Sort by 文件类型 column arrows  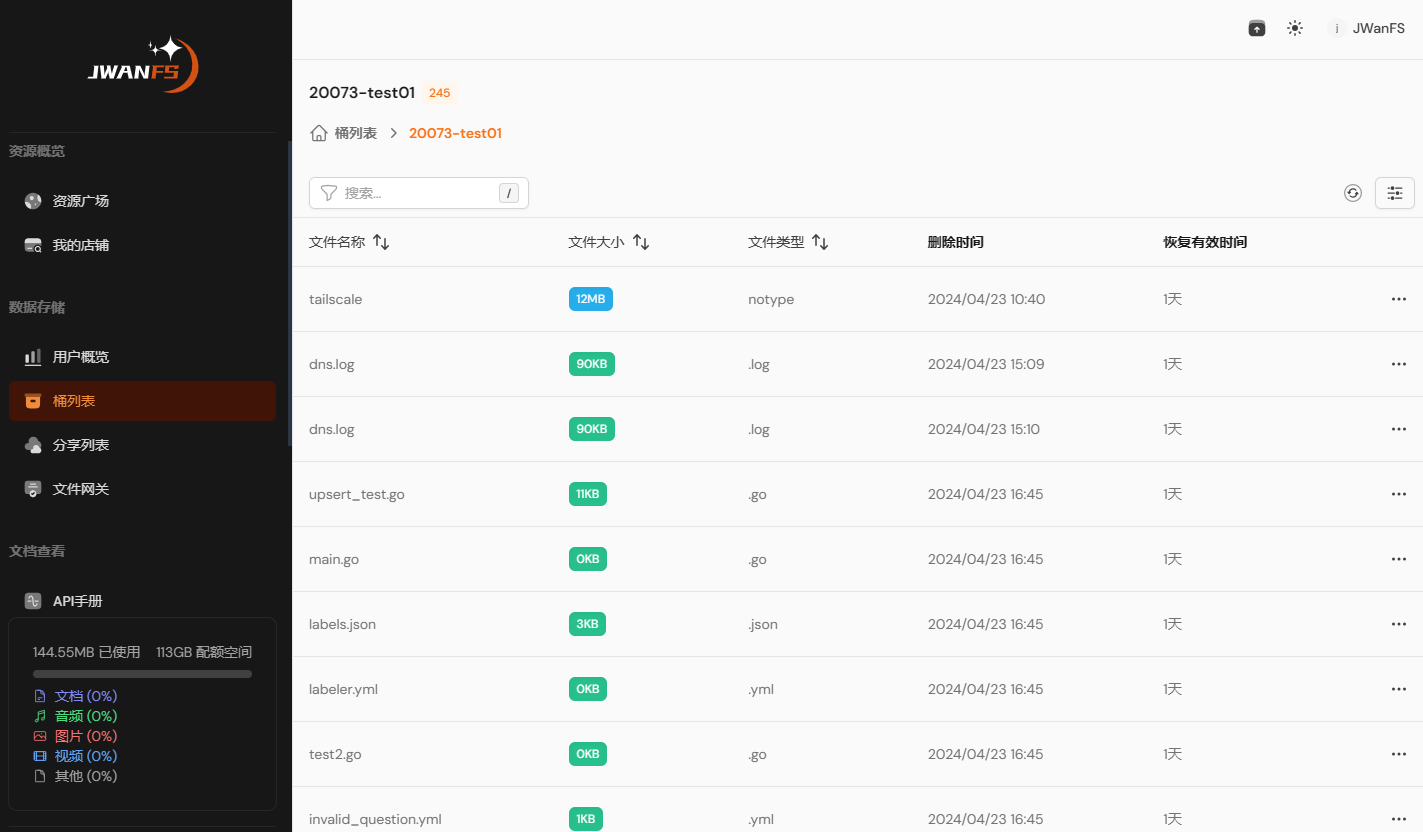pos(820,242)
